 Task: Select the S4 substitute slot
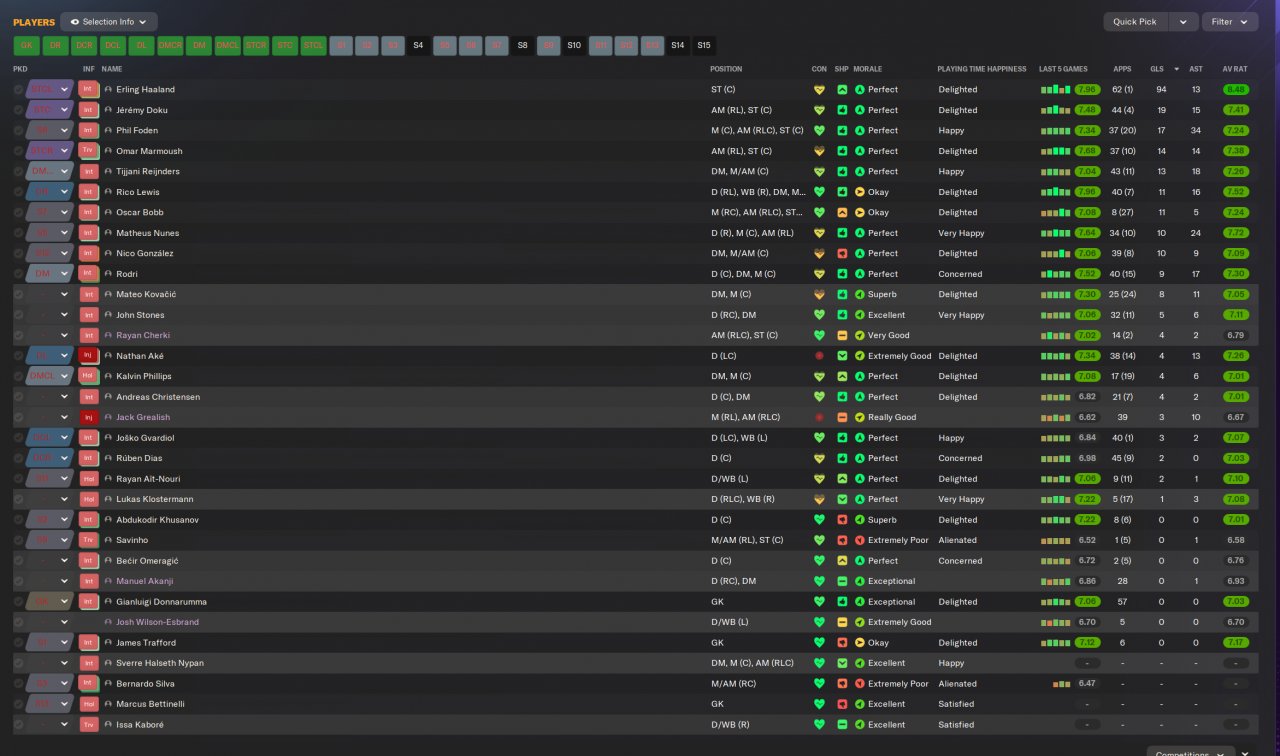[418, 45]
